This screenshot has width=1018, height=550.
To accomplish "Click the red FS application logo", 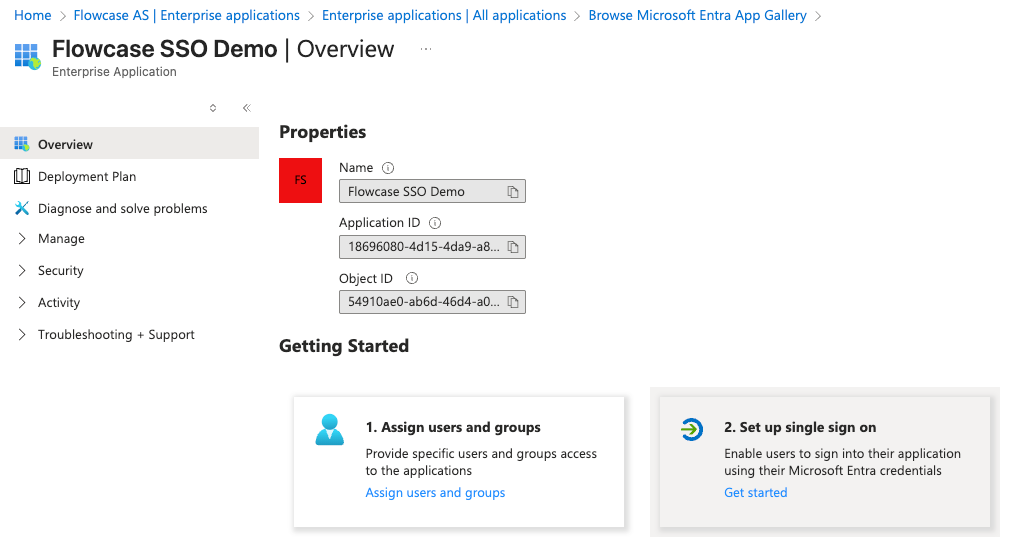I will click(301, 180).
